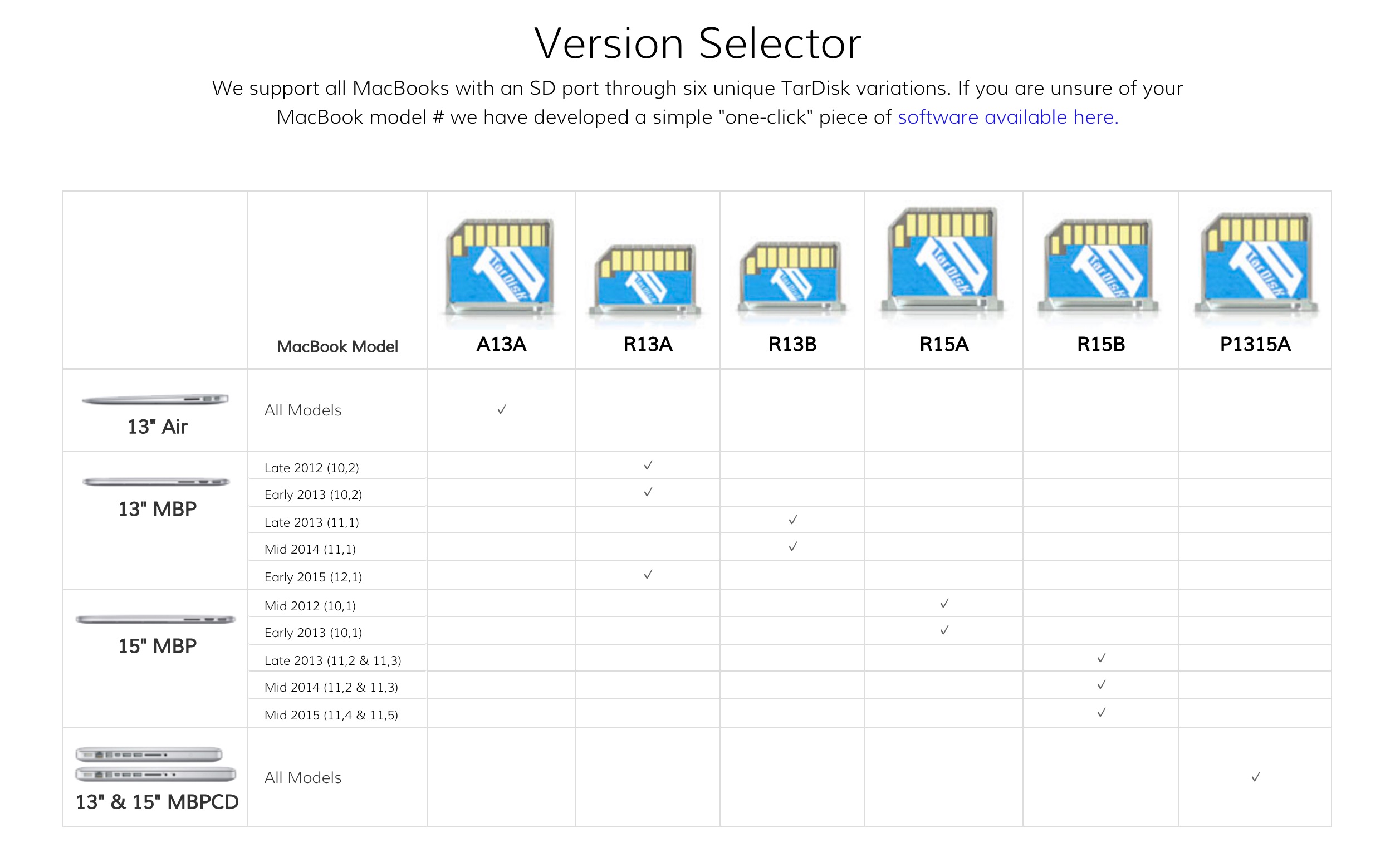
Task: Open the "software available here" link
Action: (x=1007, y=117)
